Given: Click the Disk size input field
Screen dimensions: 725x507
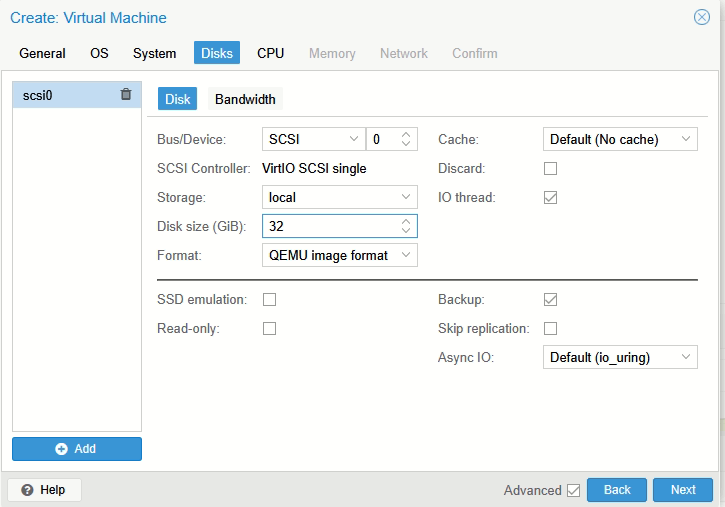Looking at the screenshot, I should (x=330, y=227).
